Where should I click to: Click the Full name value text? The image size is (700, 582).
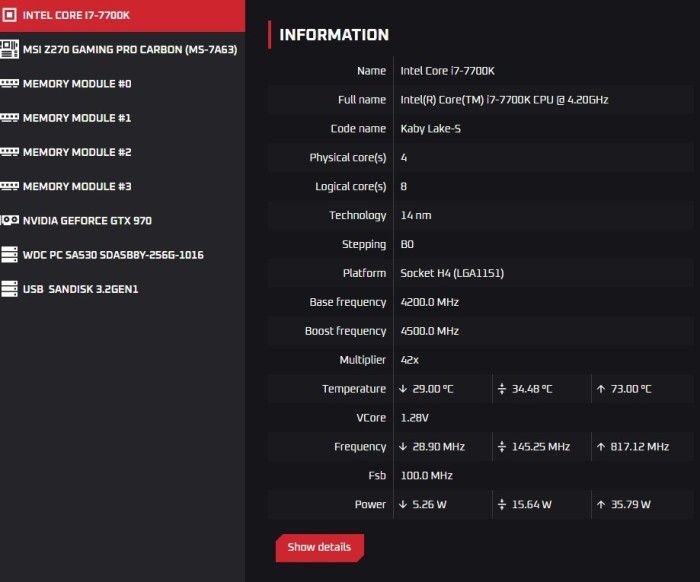[x=504, y=100]
